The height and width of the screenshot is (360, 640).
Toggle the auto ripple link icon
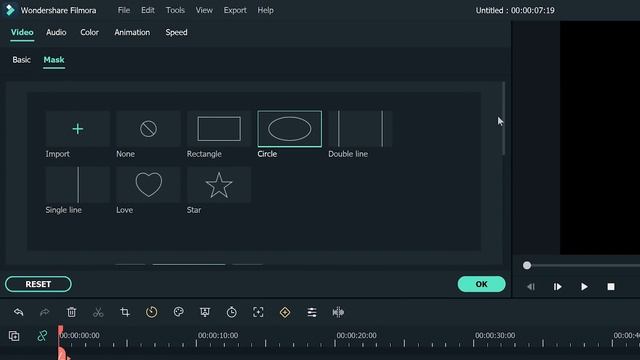(42, 336)
